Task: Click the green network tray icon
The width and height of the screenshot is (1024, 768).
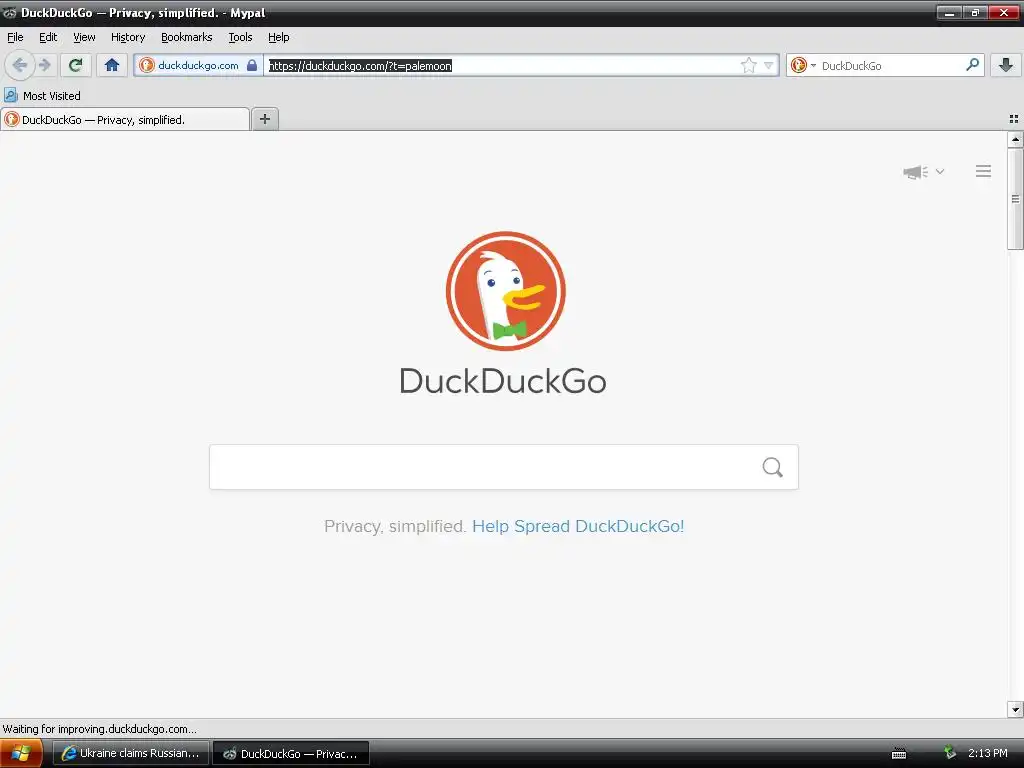Action: pos(950,753)
